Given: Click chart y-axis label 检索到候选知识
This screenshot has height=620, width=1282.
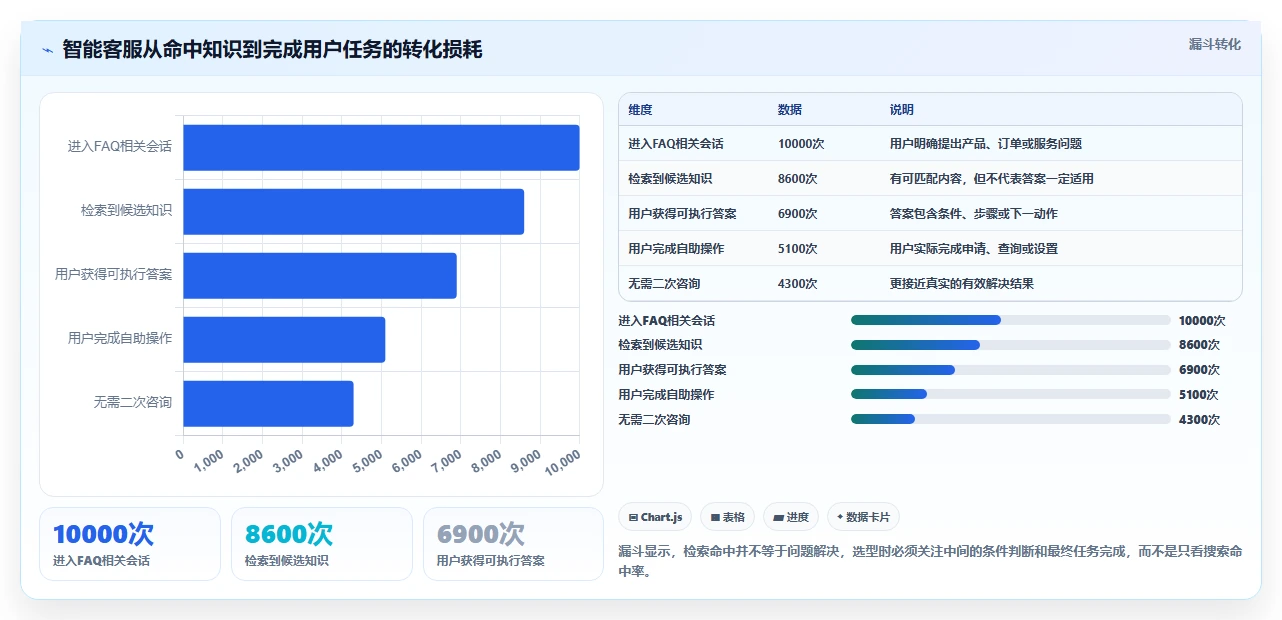Looking at the screenshot, I should (x=126, y=210).
